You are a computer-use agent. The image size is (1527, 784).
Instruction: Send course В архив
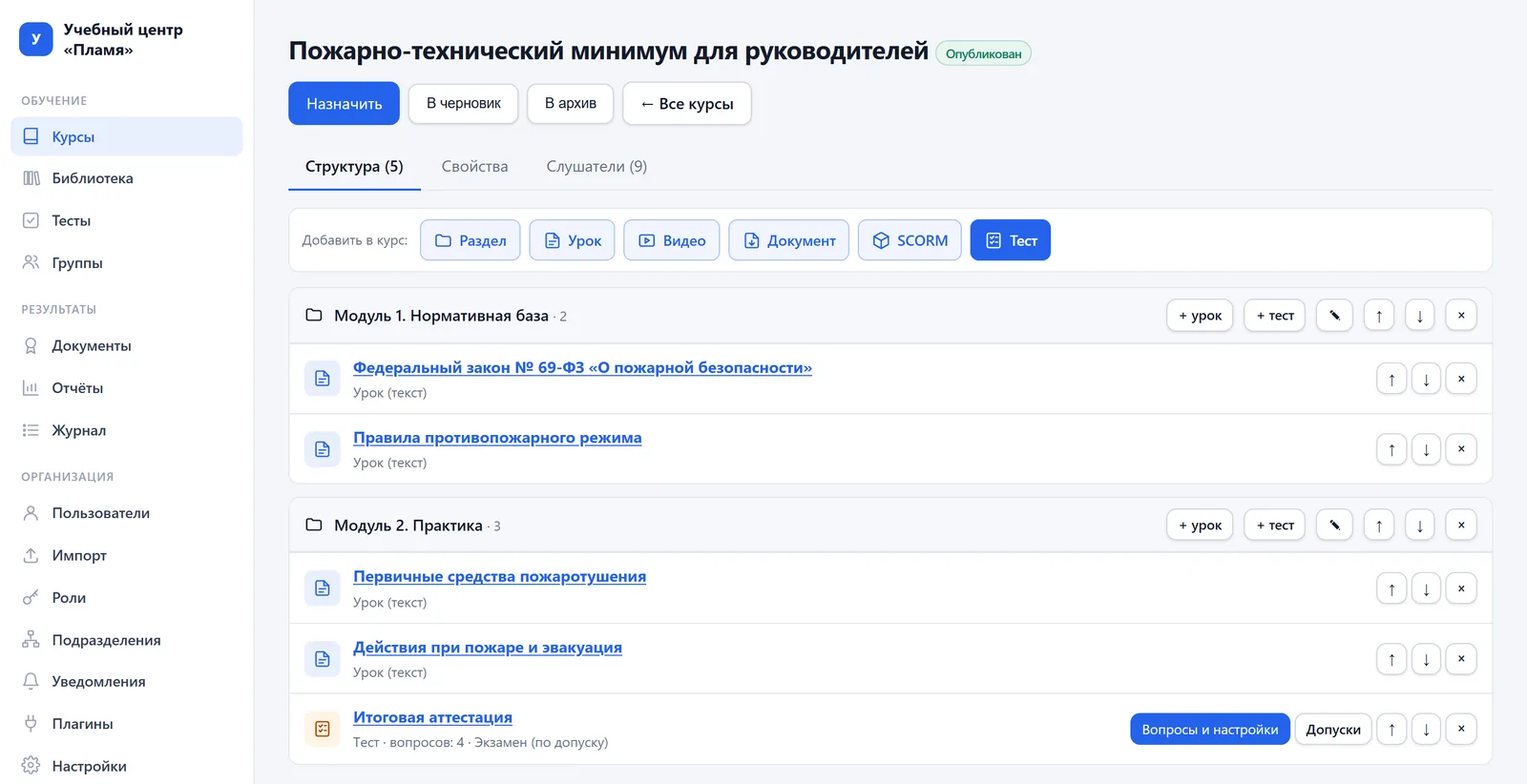pyautogui.click(x=571, y=103)
